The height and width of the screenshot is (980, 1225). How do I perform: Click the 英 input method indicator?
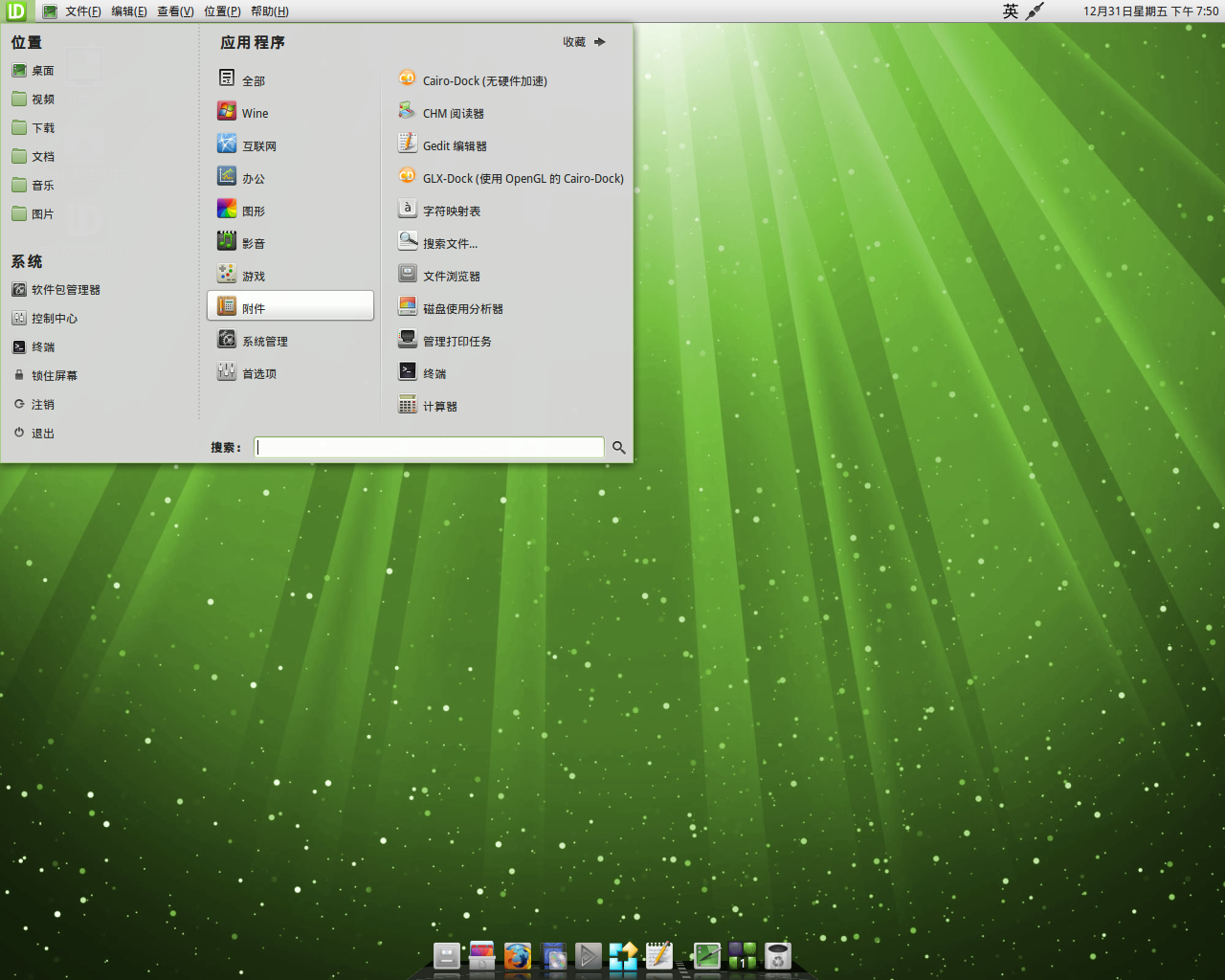[x=1011, y=11]
